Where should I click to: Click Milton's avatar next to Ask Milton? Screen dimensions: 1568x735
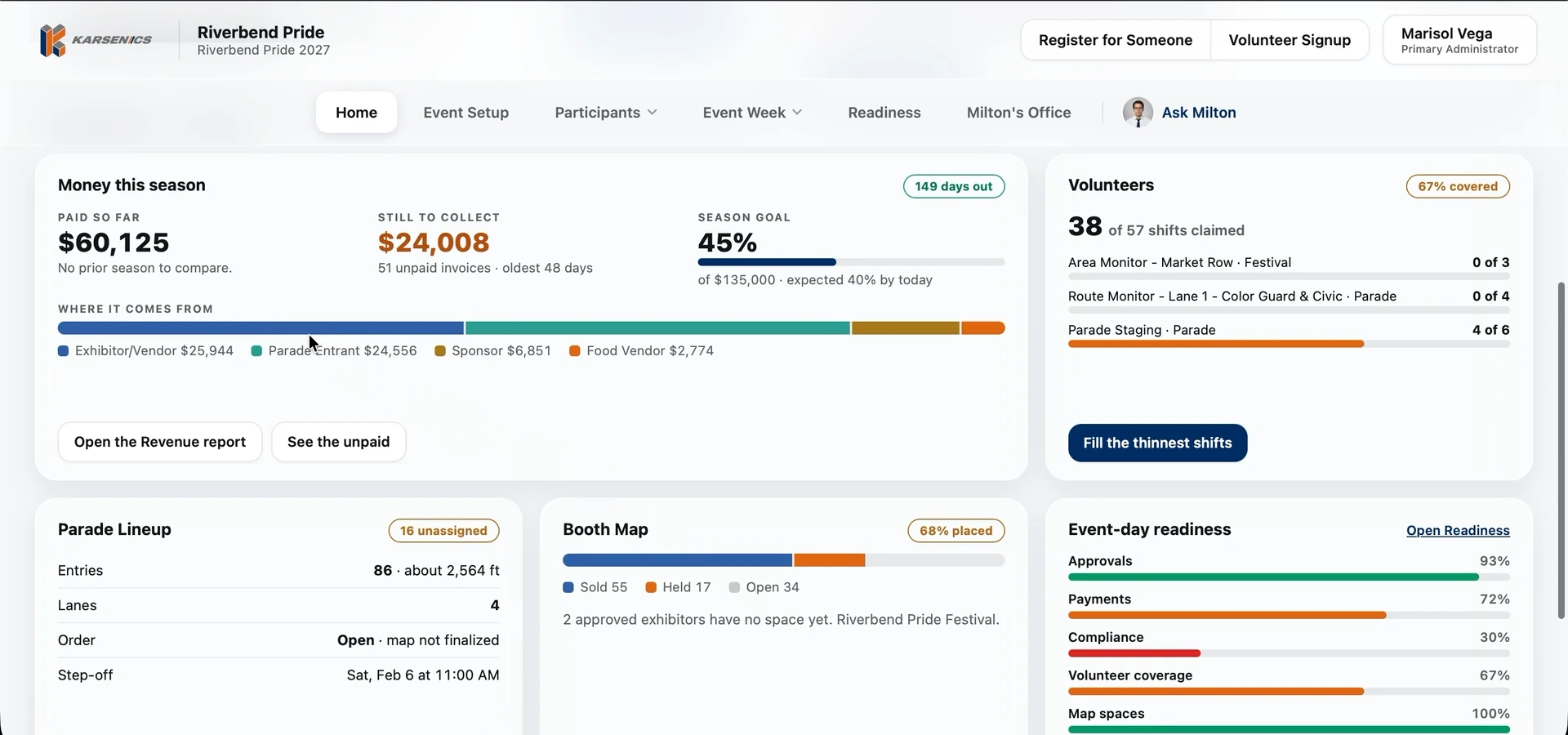point(1138,113)
